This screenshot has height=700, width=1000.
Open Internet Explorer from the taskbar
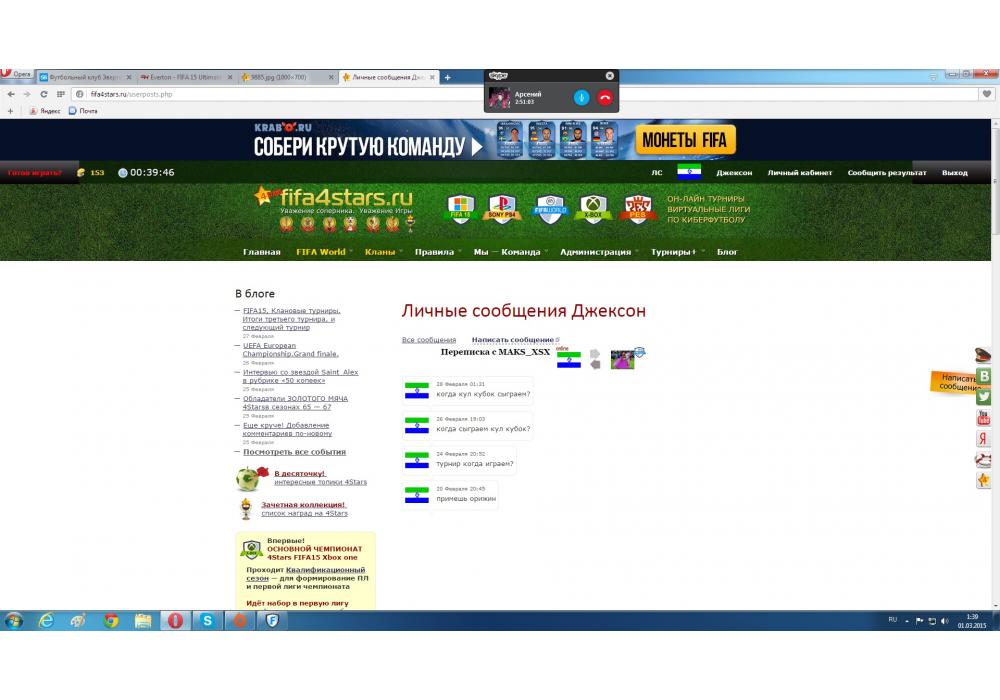click(x=46, y=620)
